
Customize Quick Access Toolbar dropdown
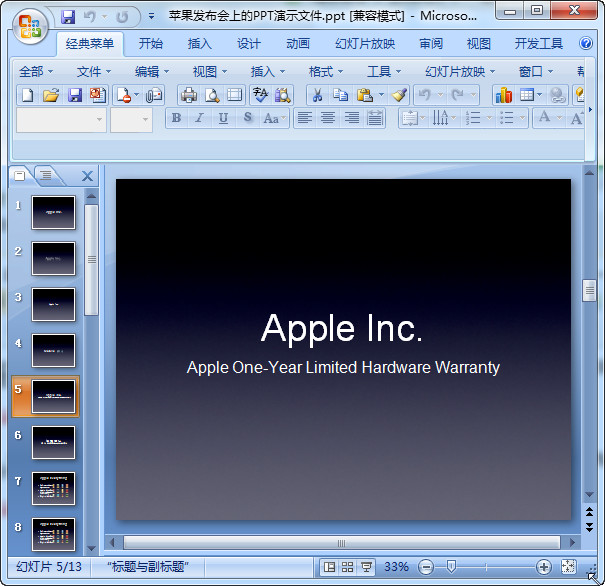click(151, 17)
